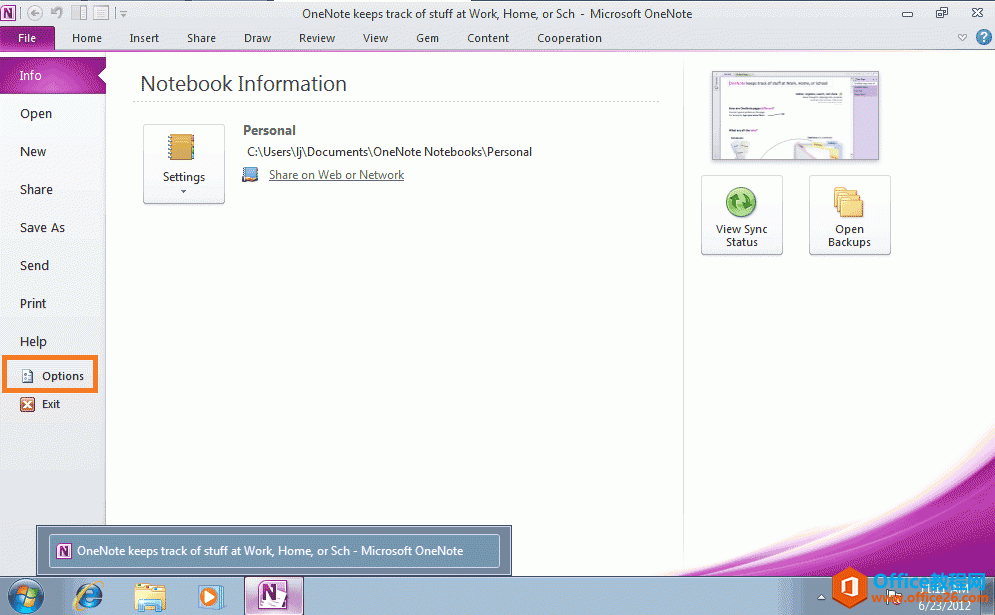Open the Gem ribbon tab

[x=427, y=38]
